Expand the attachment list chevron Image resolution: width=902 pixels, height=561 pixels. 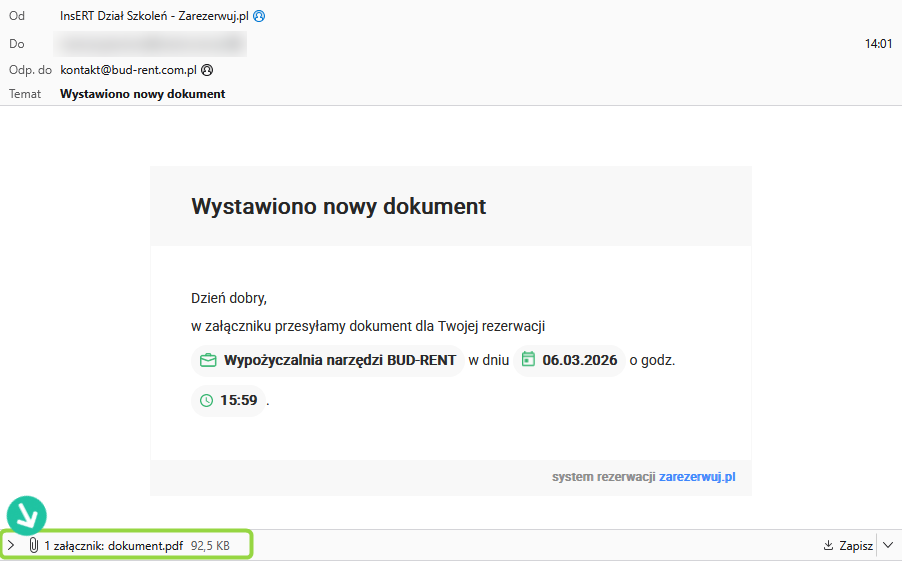pos(11,545)
